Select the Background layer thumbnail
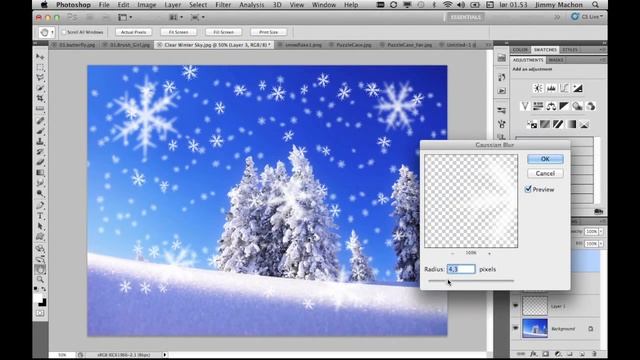This screenshot has height=360, width=640. pyautogui.click(x=535, y=328)
